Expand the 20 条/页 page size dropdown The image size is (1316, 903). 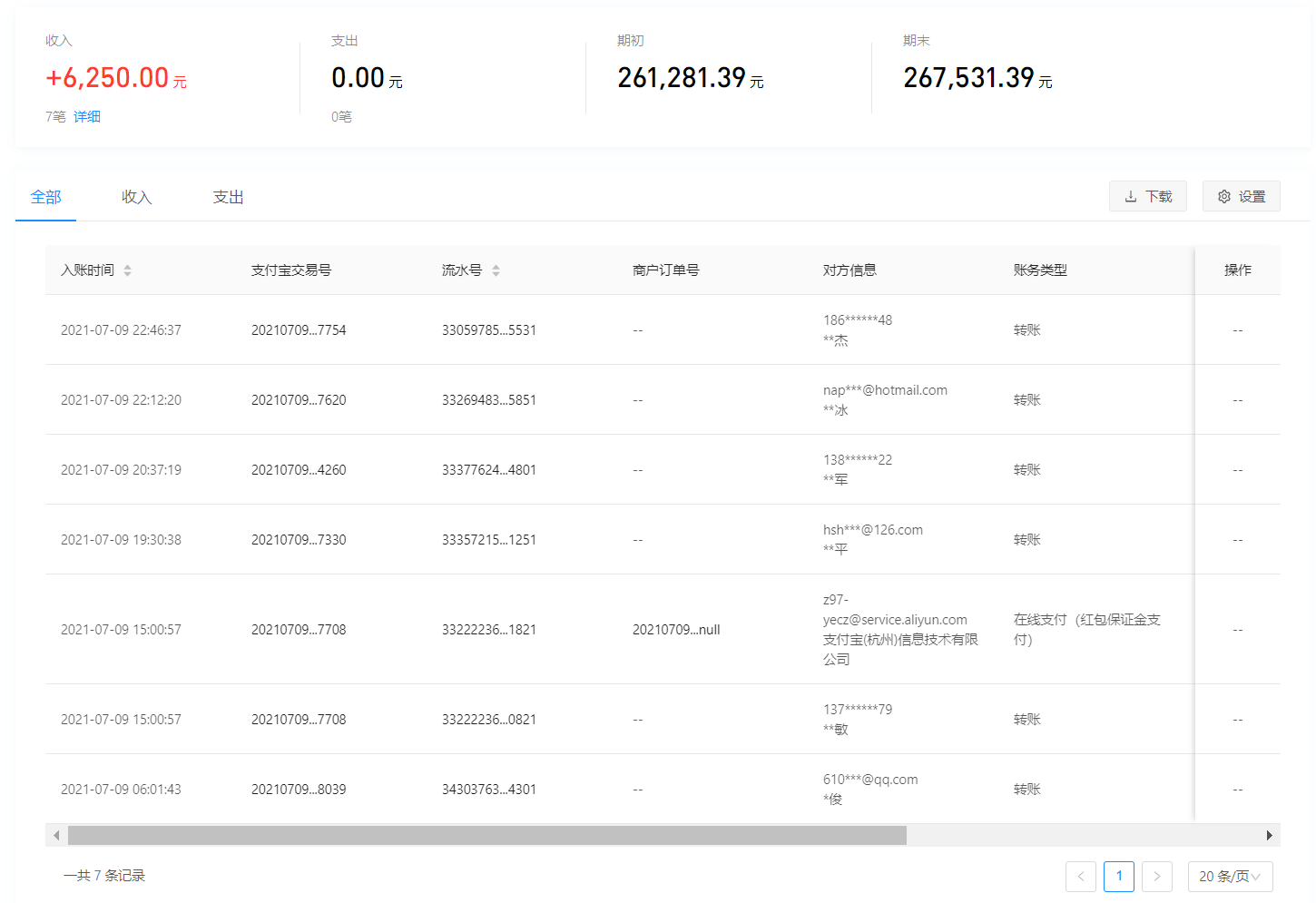(x=1230, y=876)
